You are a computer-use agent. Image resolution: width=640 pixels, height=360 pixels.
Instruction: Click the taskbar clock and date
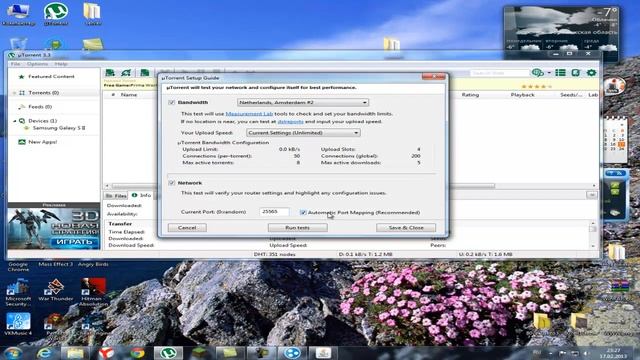coord(613,353)
